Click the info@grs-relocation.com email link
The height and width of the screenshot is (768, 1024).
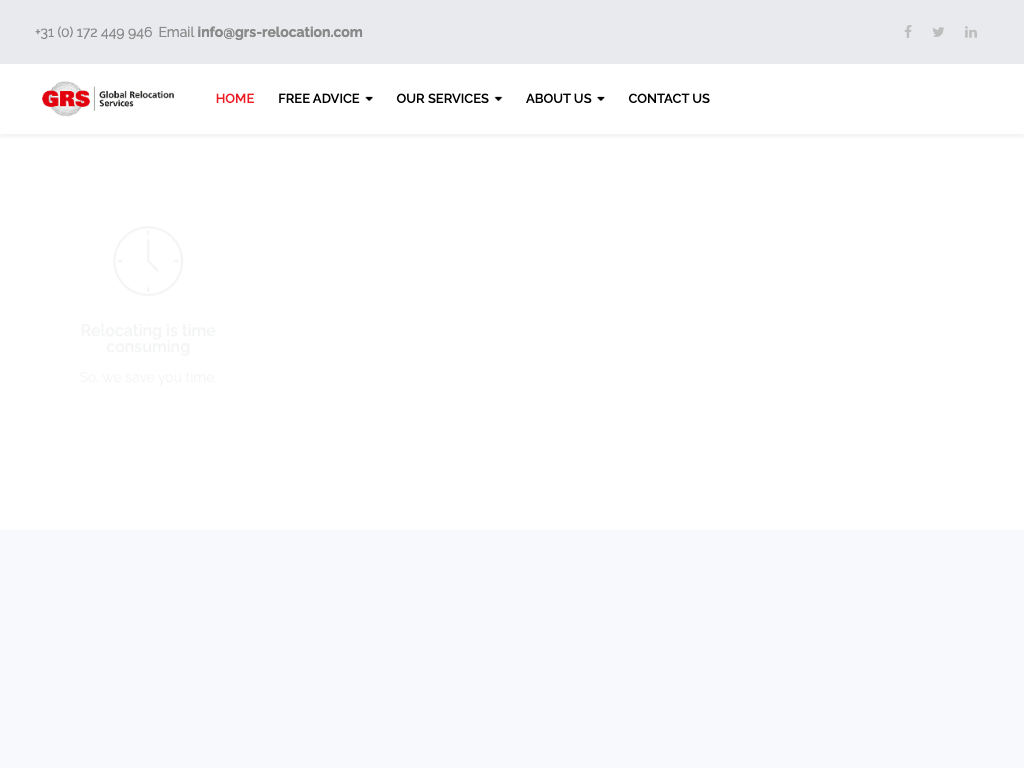[280, 32]
